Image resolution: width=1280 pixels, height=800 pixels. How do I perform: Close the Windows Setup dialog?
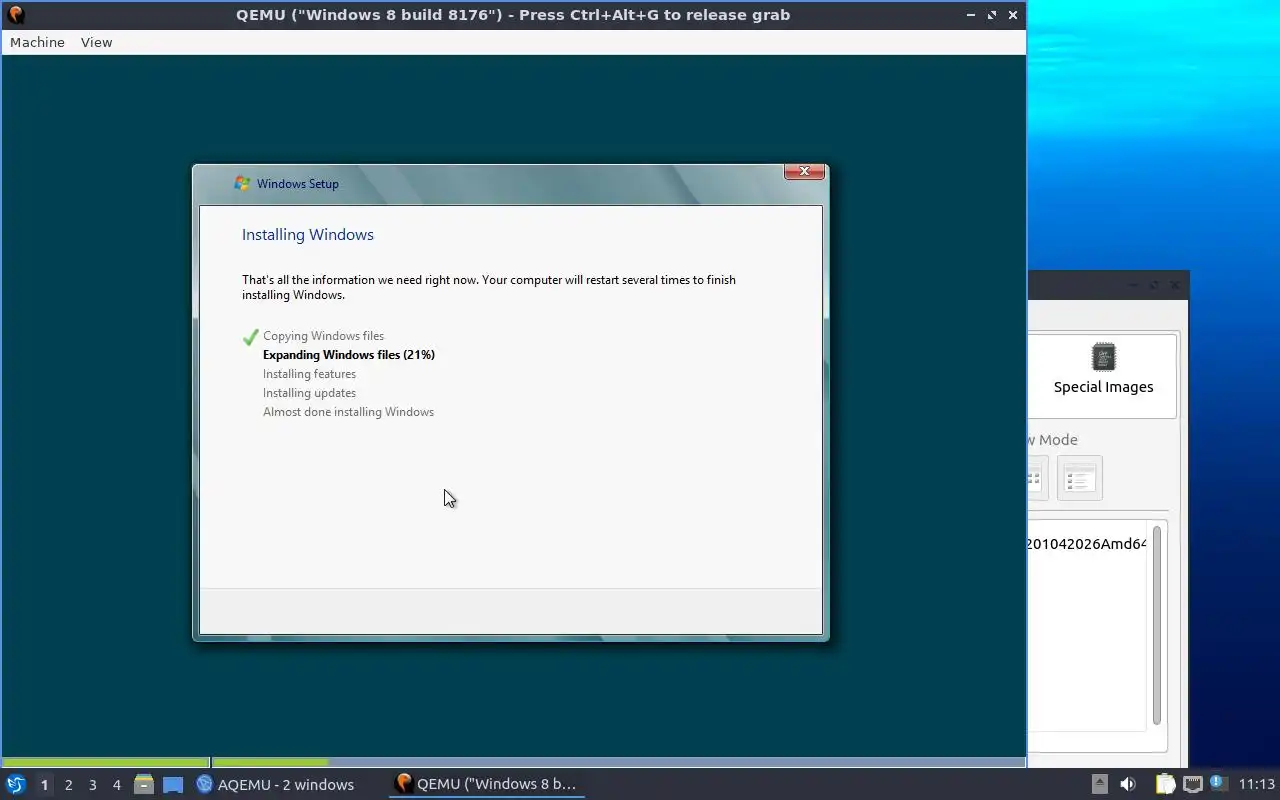804,172
